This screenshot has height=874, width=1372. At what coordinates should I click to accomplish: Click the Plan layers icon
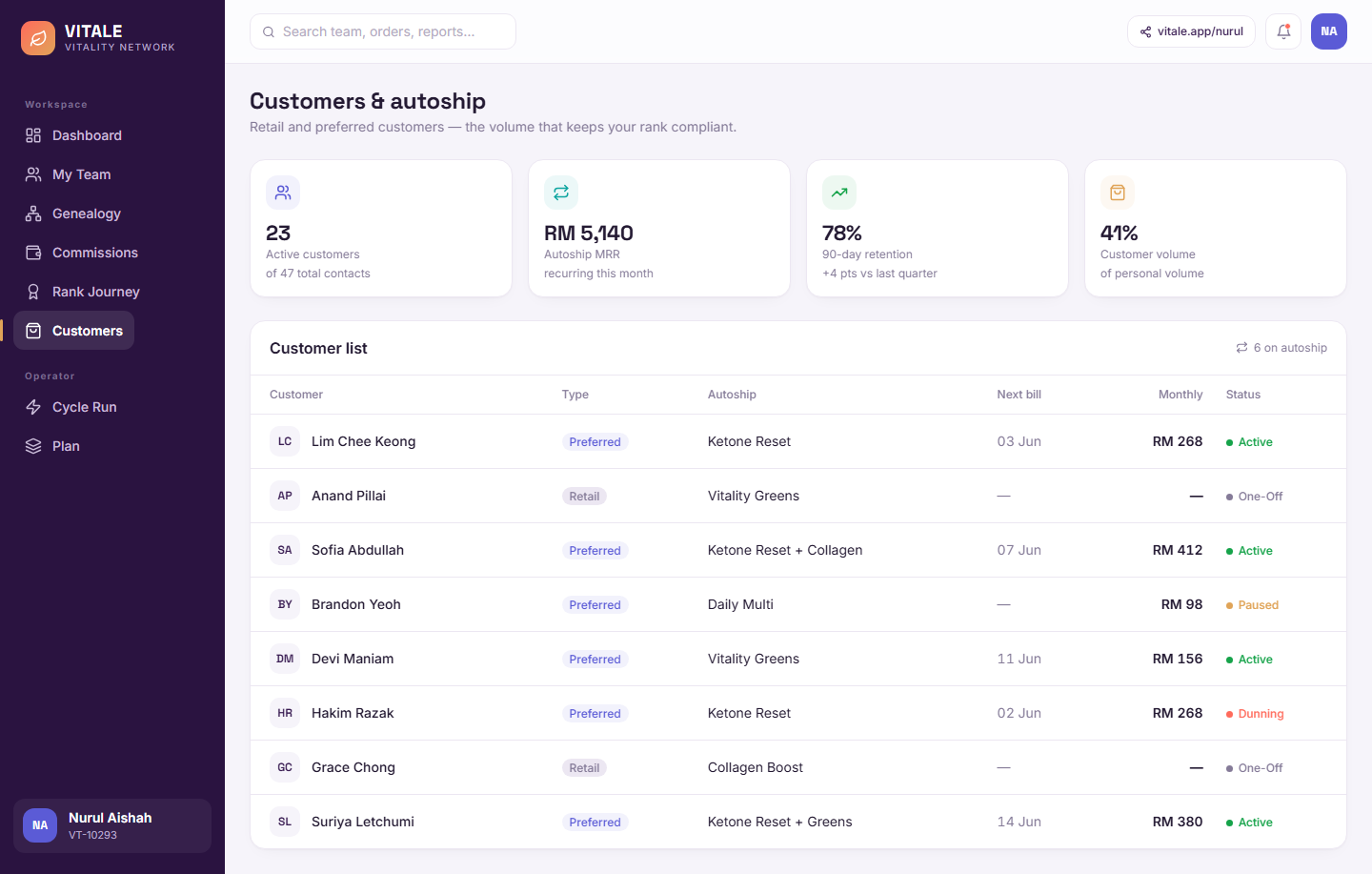[x=33, y=446]
